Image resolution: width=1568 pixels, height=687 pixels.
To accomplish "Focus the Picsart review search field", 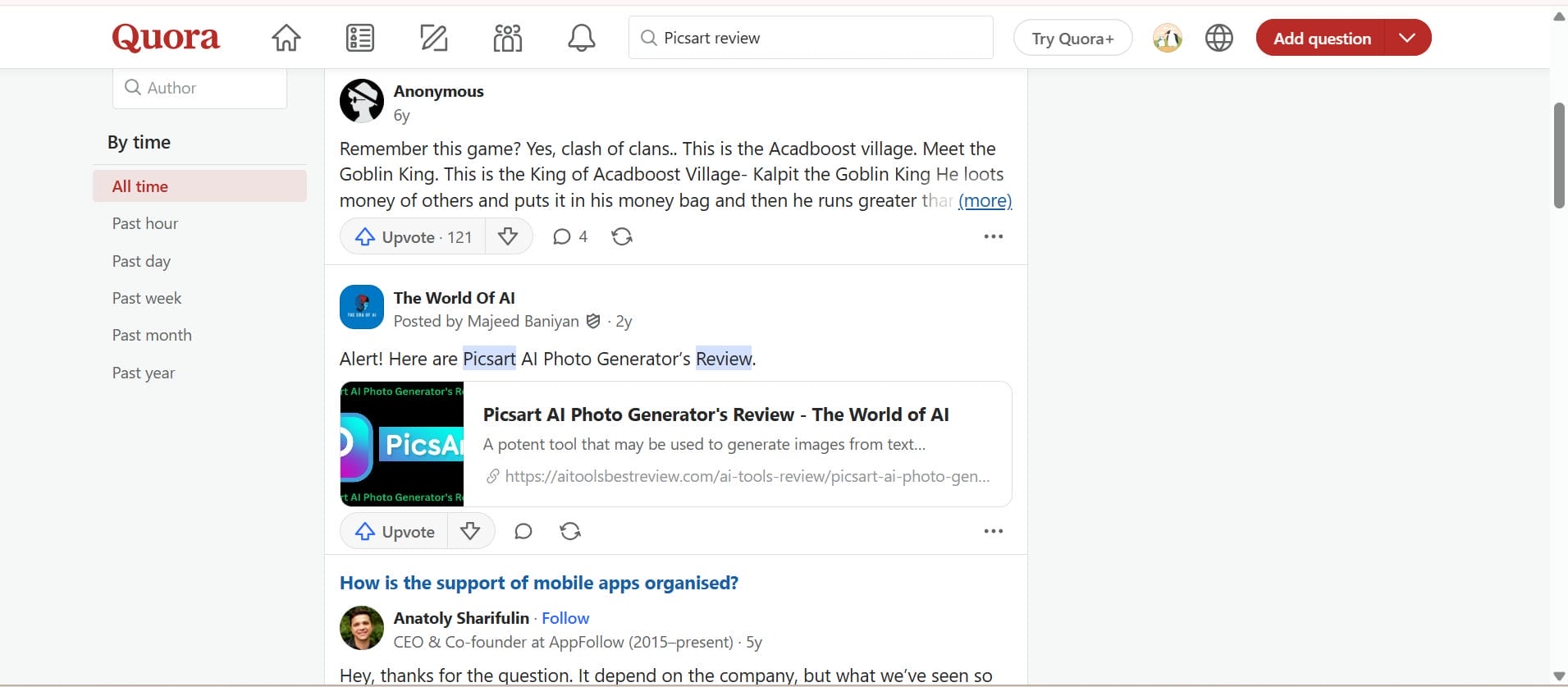I will pyautogui.click(x=811, y=38).
